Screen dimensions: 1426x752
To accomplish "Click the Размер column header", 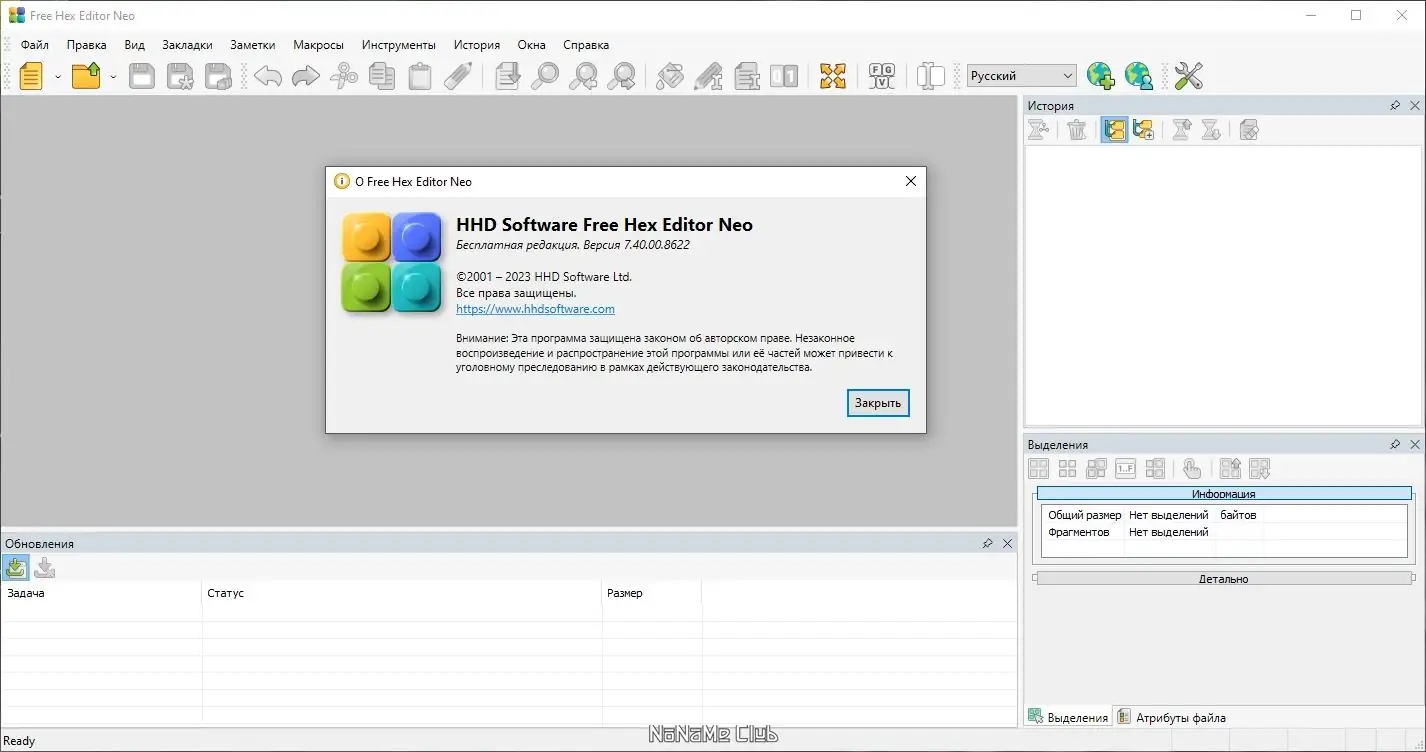I will point(652,593).
